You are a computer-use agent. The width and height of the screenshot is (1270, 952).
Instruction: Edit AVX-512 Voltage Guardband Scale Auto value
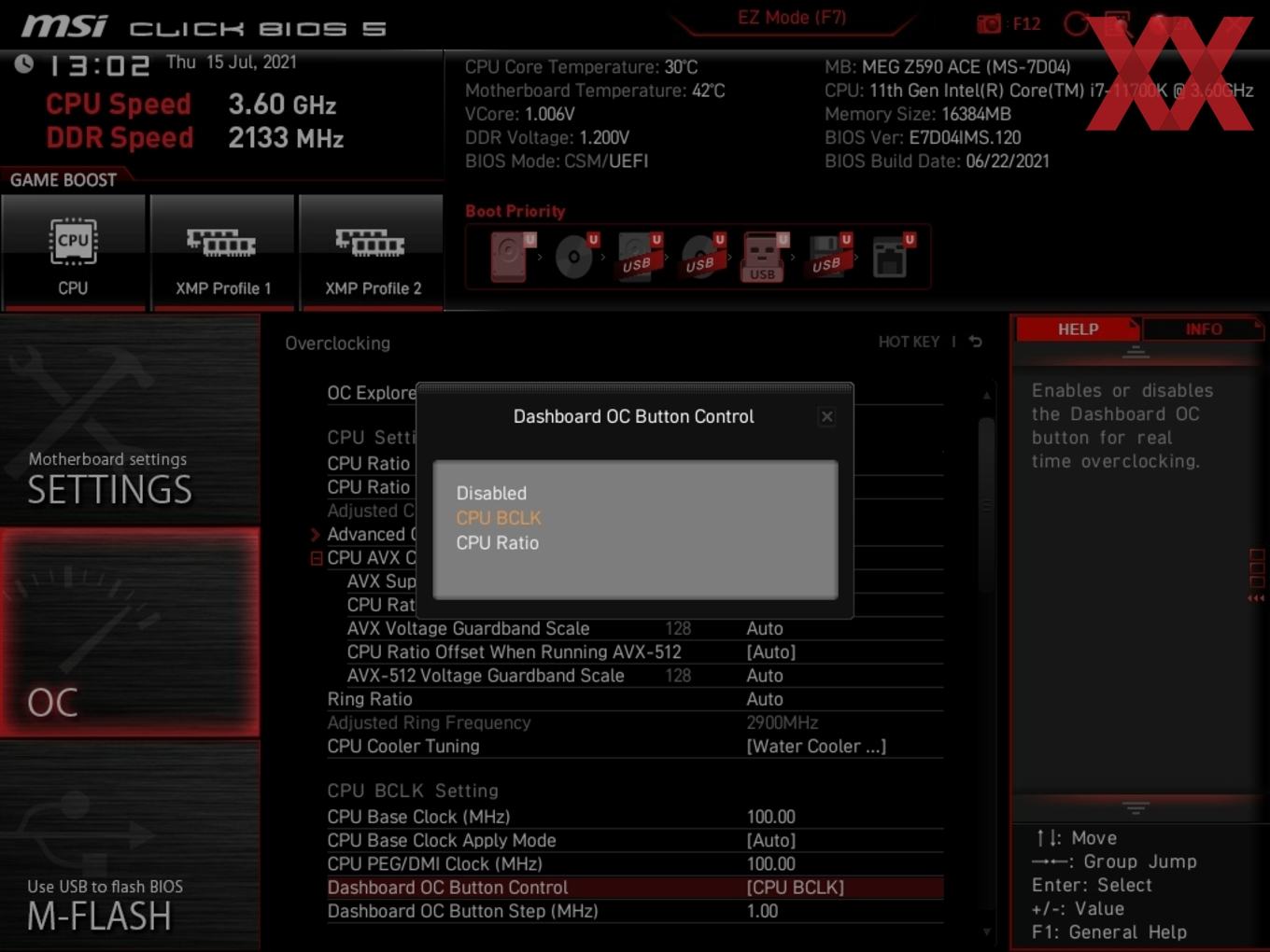765,675
